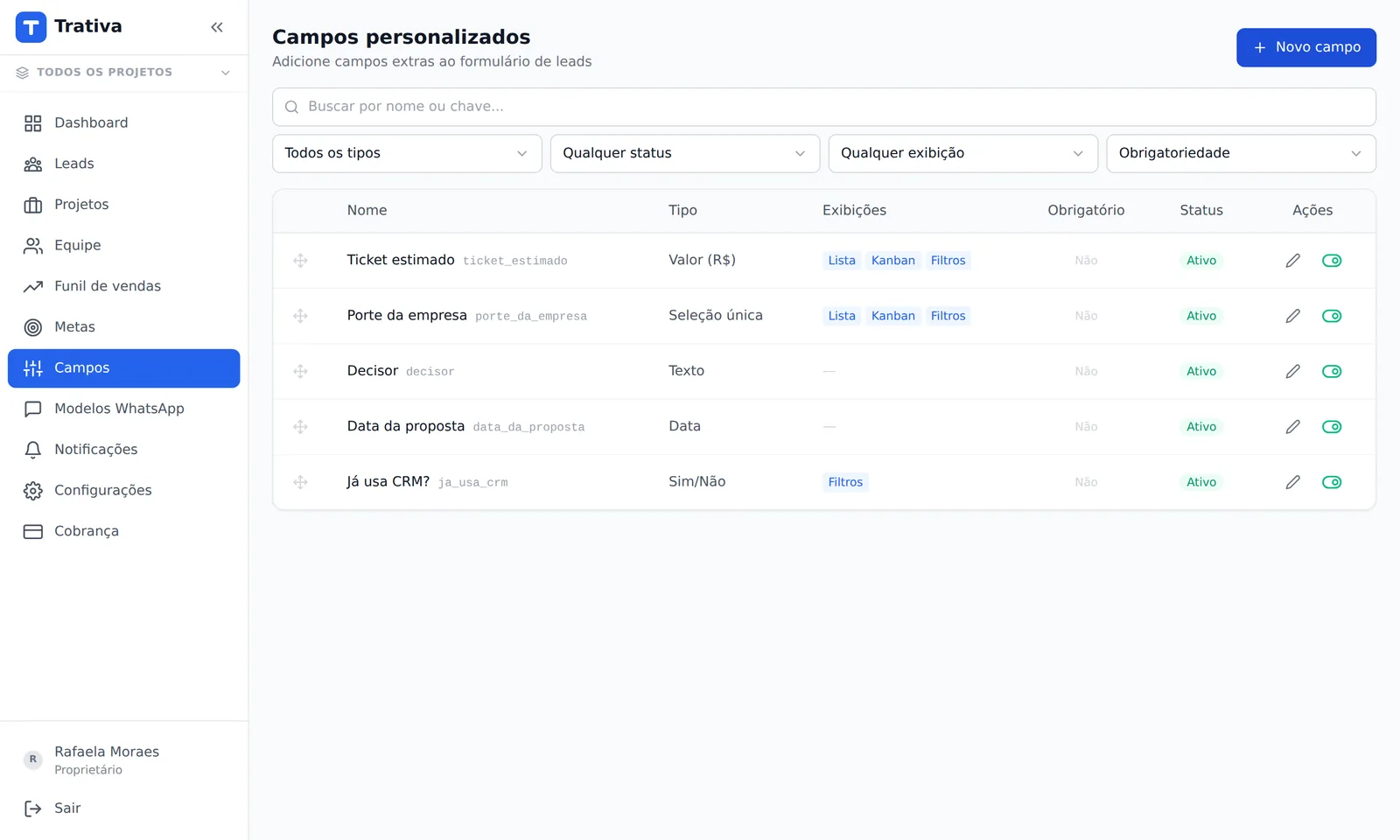Toggle off the Ticket estimado field
Screen dimensions: 1400x840
[1332, 261]
